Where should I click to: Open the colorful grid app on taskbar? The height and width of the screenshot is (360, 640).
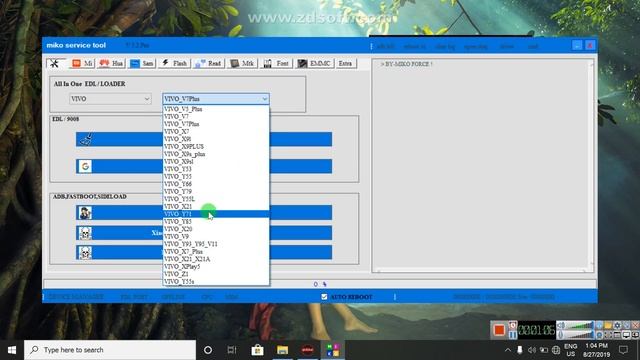[x=333, y=350]
